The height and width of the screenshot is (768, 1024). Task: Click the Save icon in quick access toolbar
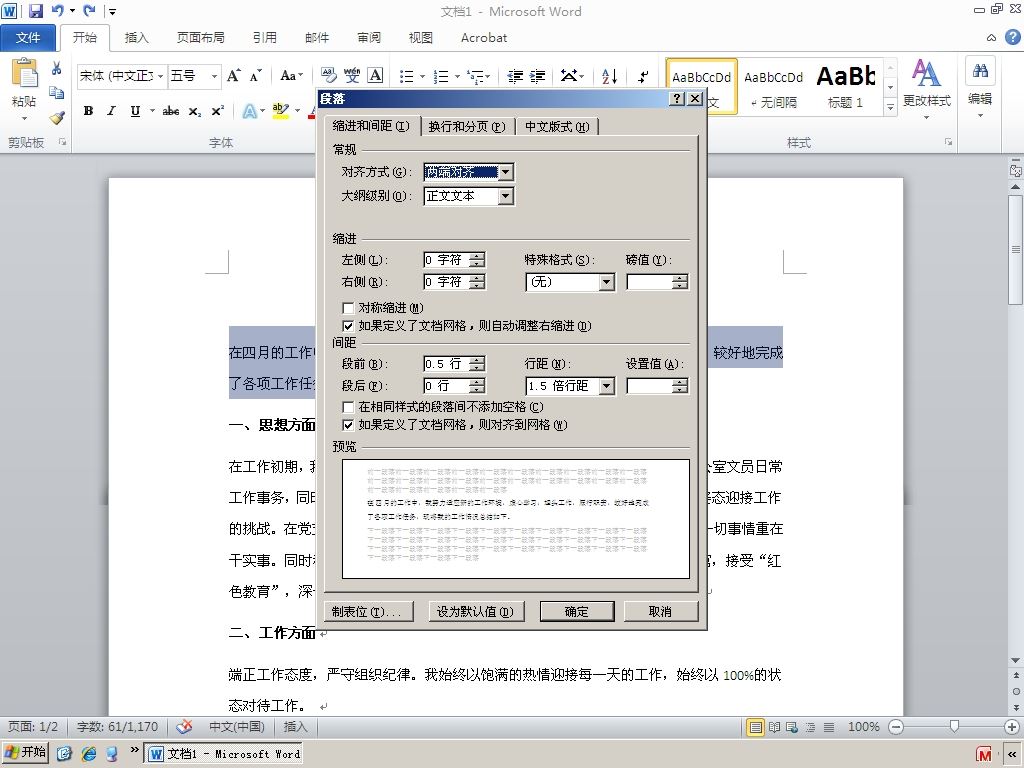35,10
